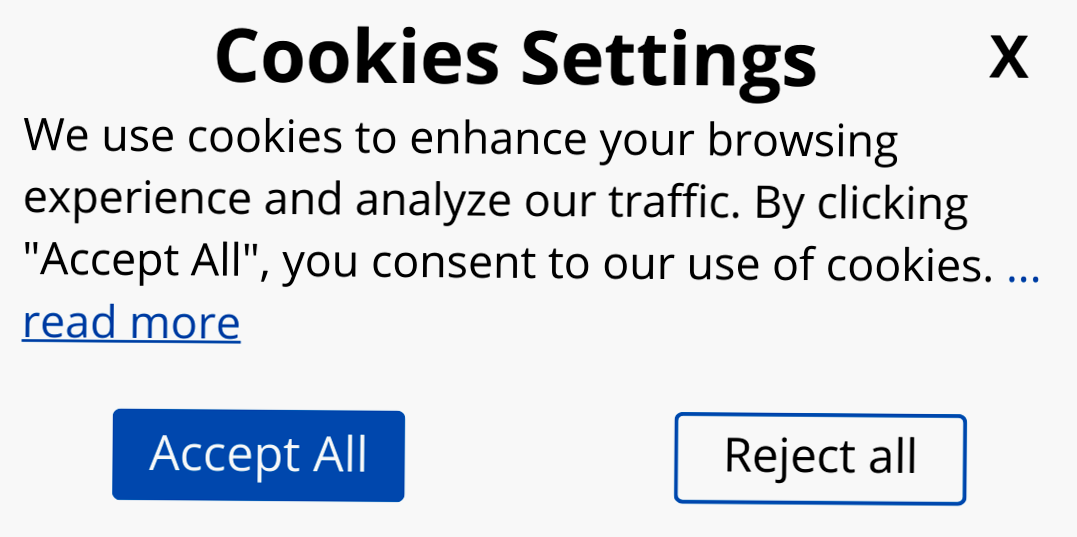The image size is (1077, 537).
Task: Click "By clicking" in the notice text
Action: 861,203
